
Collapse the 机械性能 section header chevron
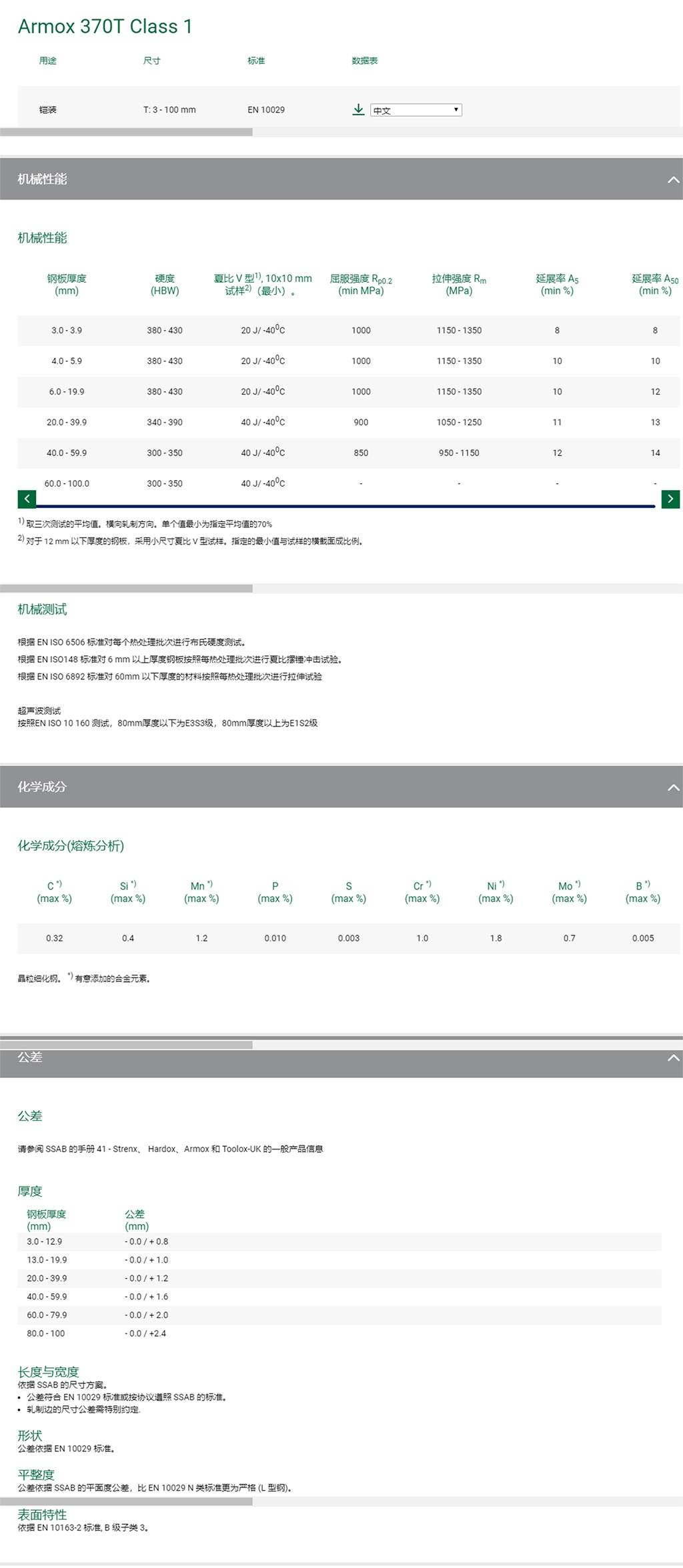tap(673, 179)
